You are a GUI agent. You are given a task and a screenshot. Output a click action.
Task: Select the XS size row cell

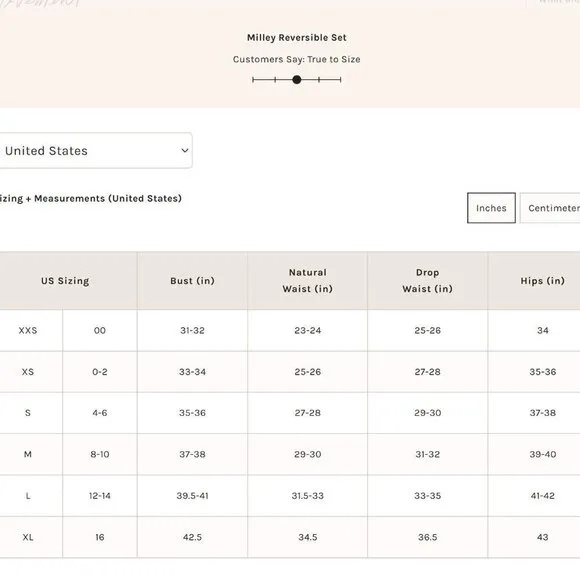28,372
